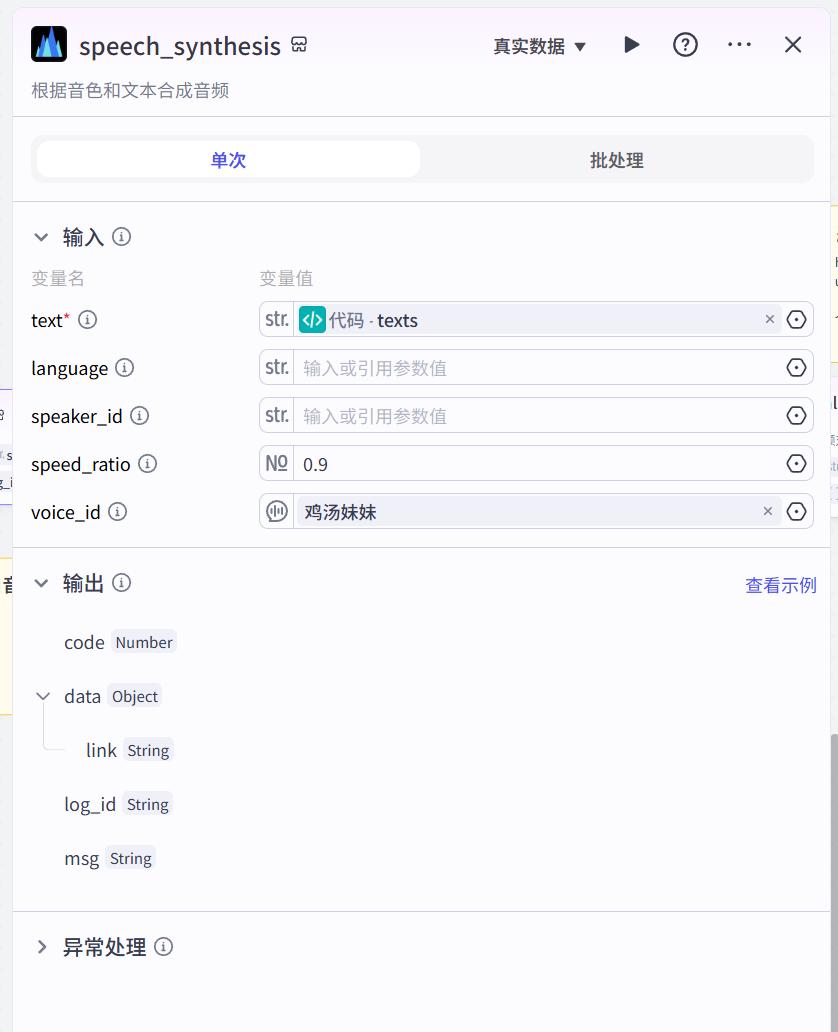Screen dimensions: 838x1032
Task: Click the info icon next to 输出 heading
Action: pyautogui.click(x=122, y=583)
